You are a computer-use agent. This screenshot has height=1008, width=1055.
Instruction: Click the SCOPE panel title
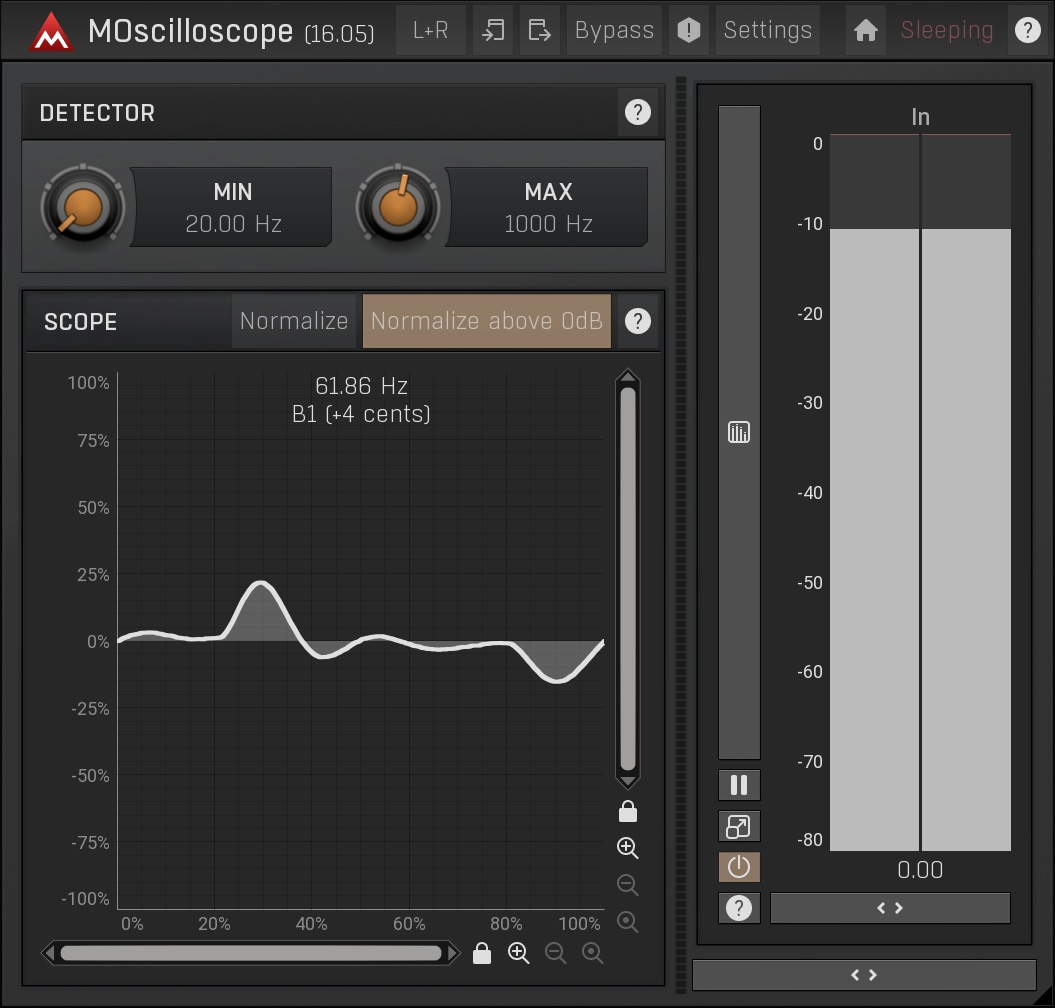coord(80,322)
